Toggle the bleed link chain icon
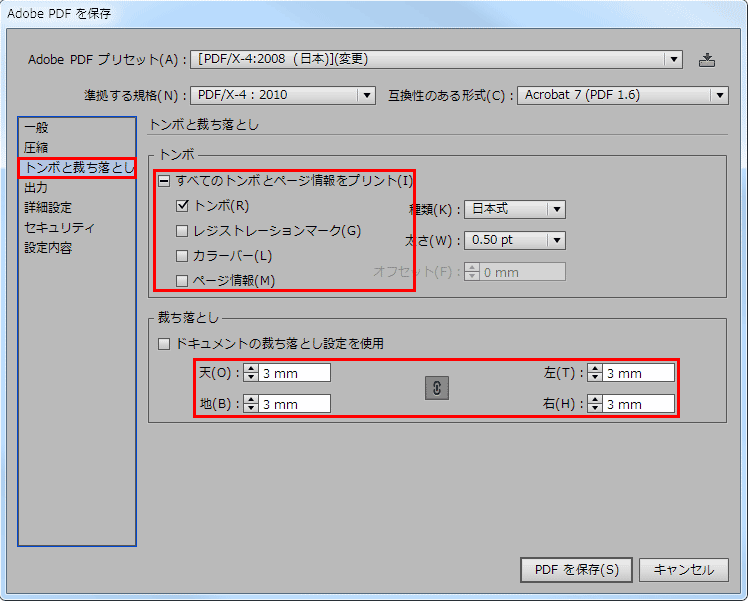 click(436, 388)
